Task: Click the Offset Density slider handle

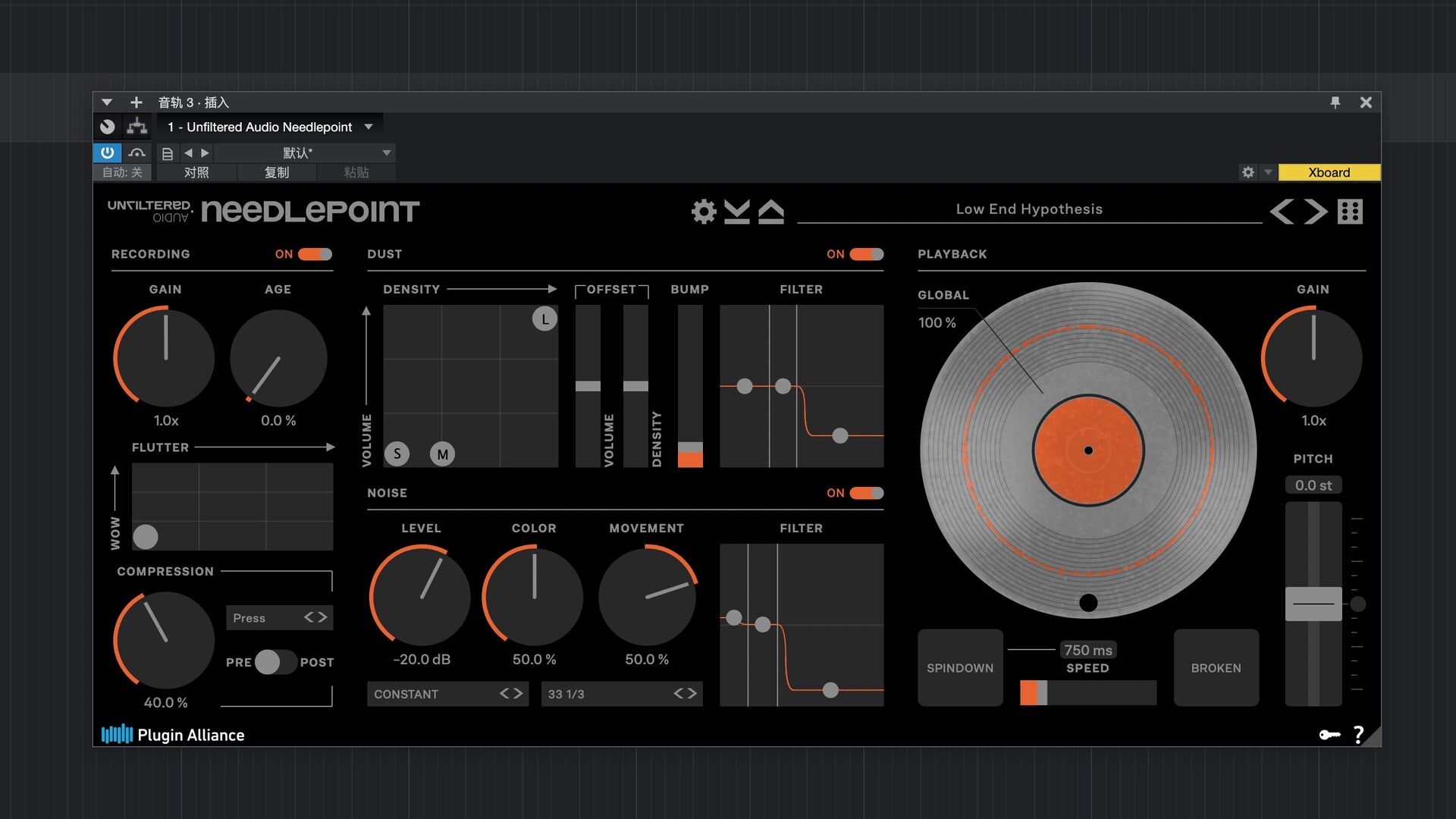Action: (x=635, y=386)
